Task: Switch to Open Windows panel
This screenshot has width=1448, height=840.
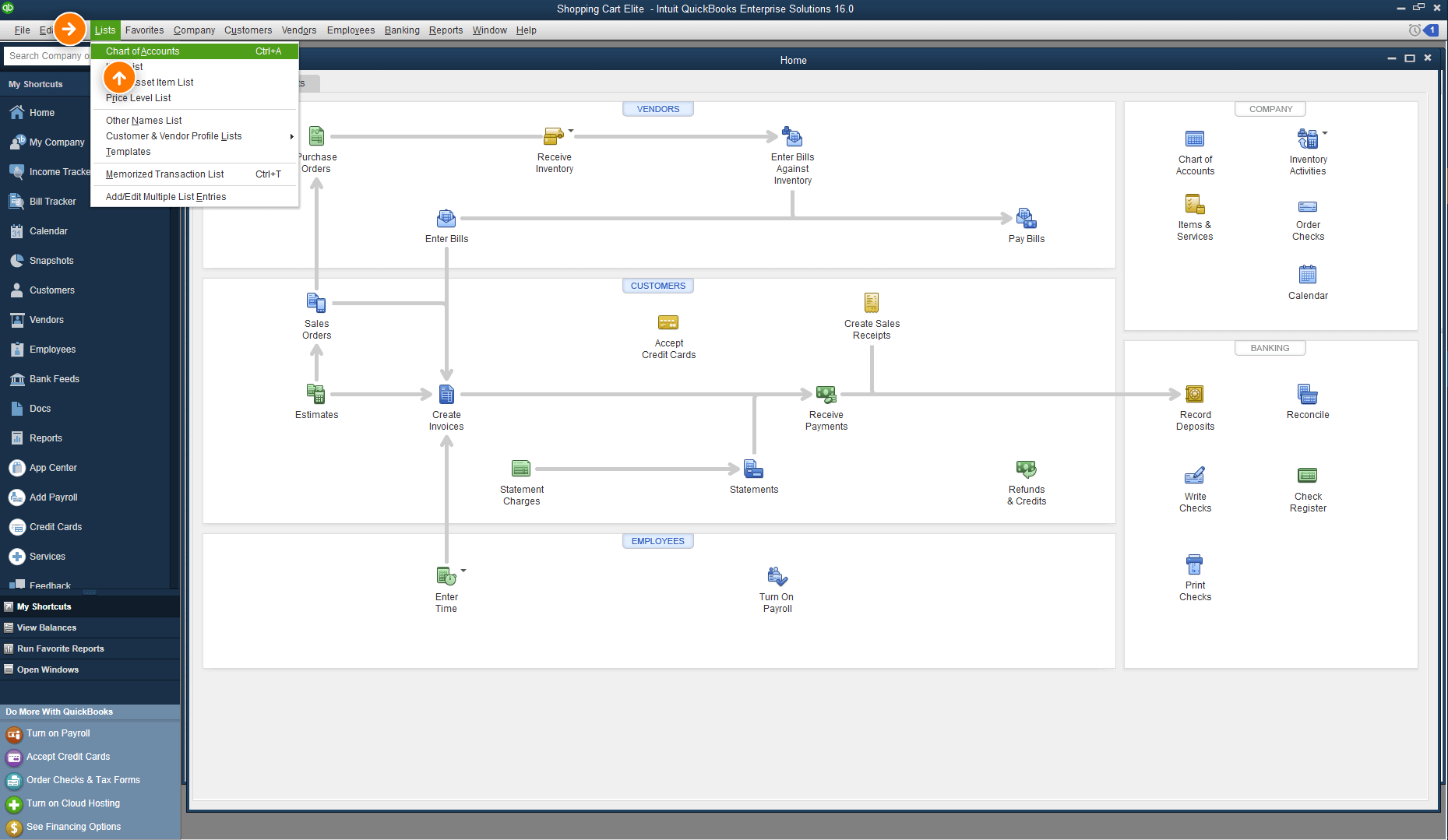Action: (x=90, y=670)
